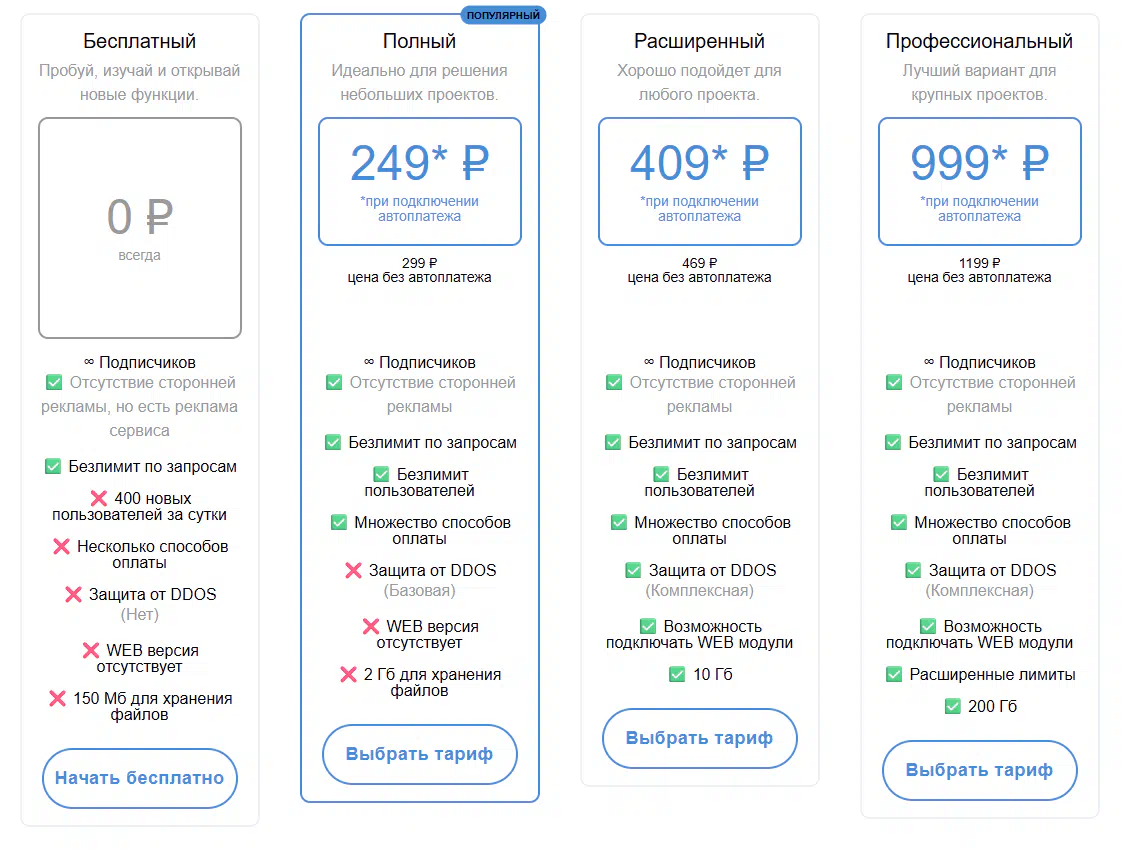Click the green check next to 10 Гб
Viewport: 1131px width, 849px height.
click(677, 674)
